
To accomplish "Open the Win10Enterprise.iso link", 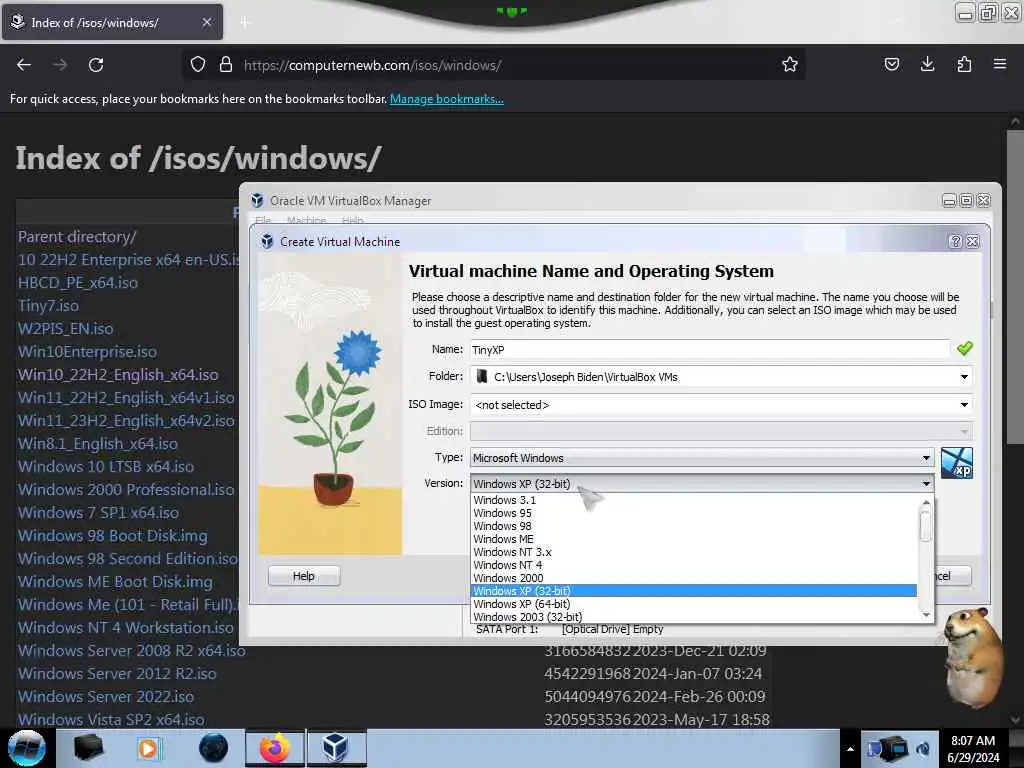I will 88,351.
